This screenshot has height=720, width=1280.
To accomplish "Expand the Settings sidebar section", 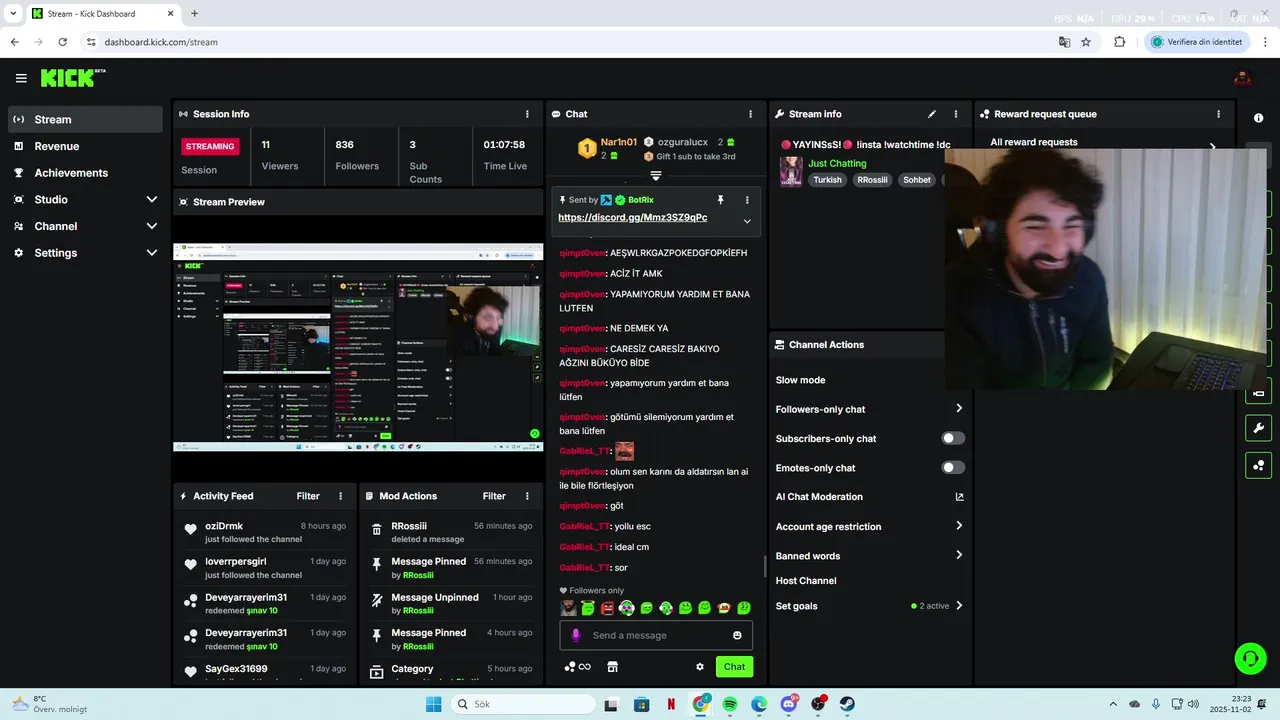I will [151, 253].
